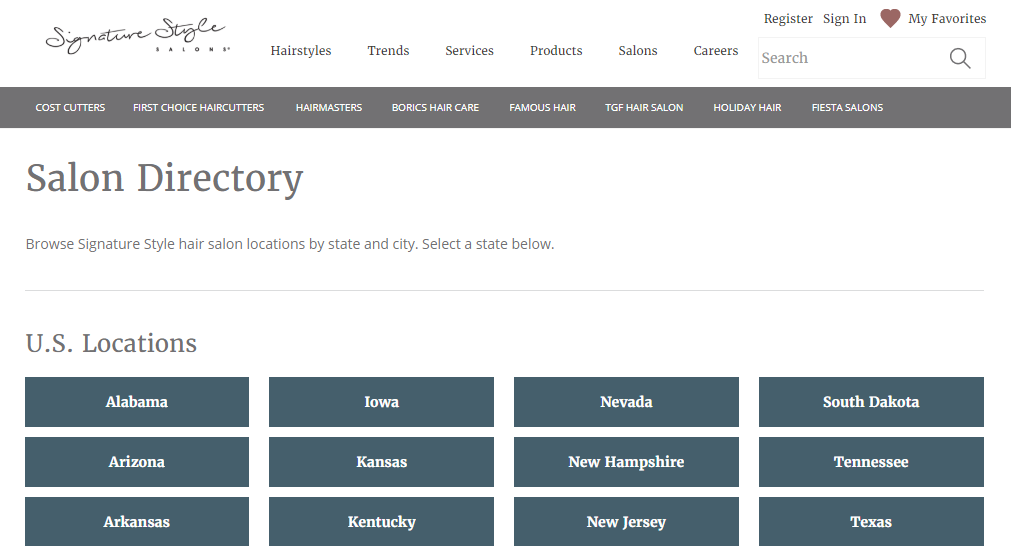Click the Register link
1011x546 pixels.
pyautogui.click(x=788, y=19)
